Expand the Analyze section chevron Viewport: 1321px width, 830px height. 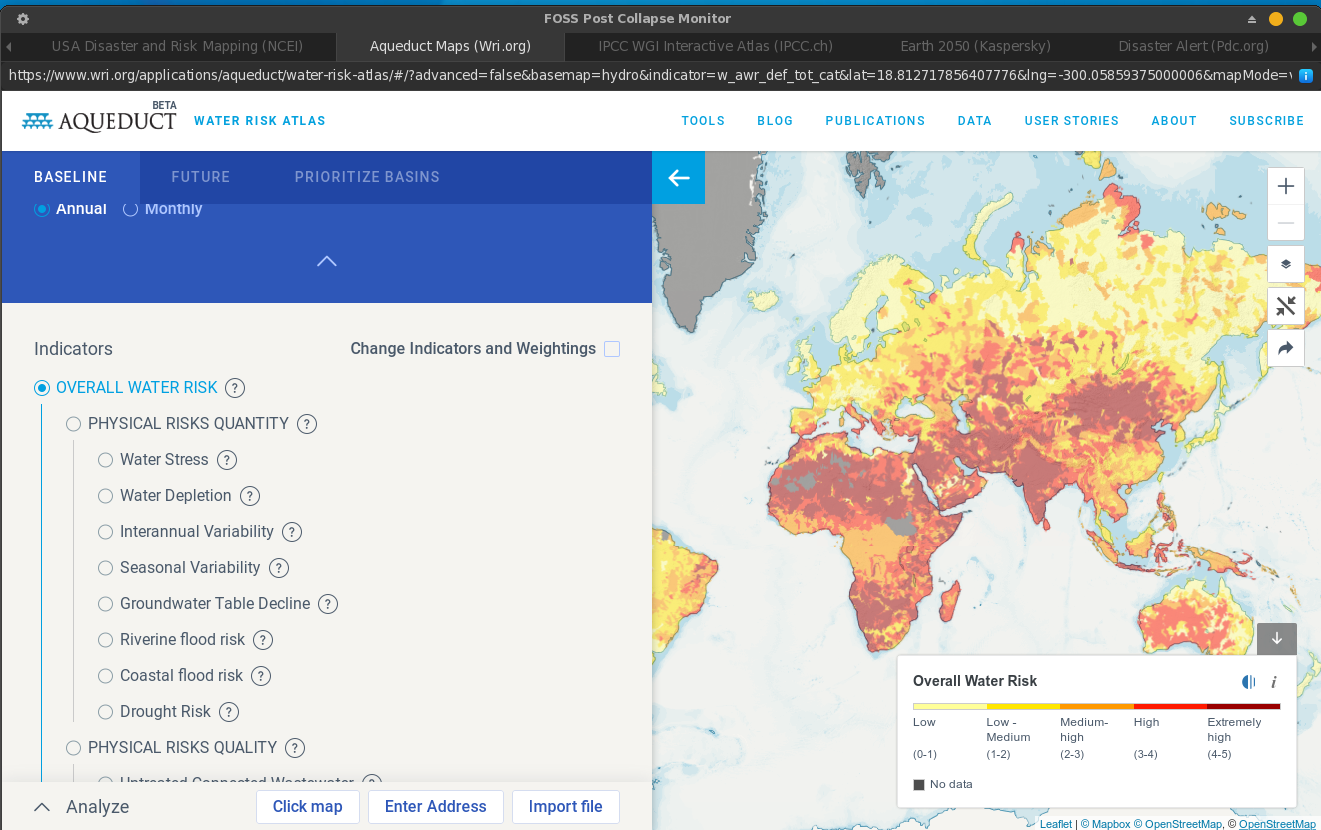click(x=42, y=807)
